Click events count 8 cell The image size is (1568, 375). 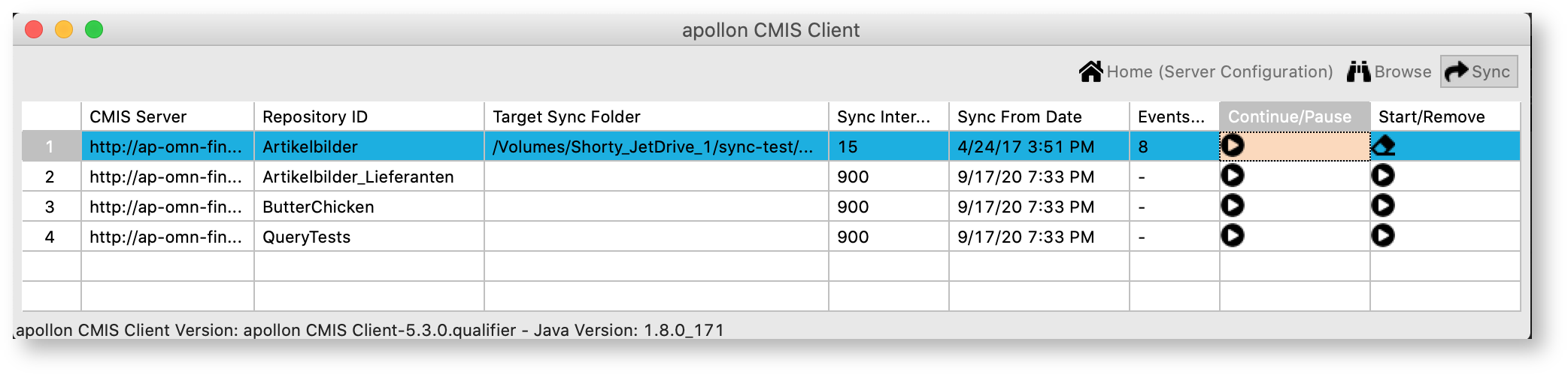pyautogui.click(x=1175, y=147)
